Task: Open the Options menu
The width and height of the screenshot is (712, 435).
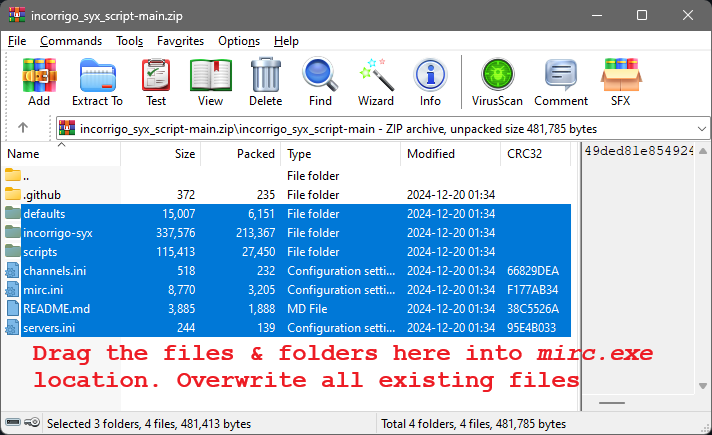Action: tap(239, 41)
